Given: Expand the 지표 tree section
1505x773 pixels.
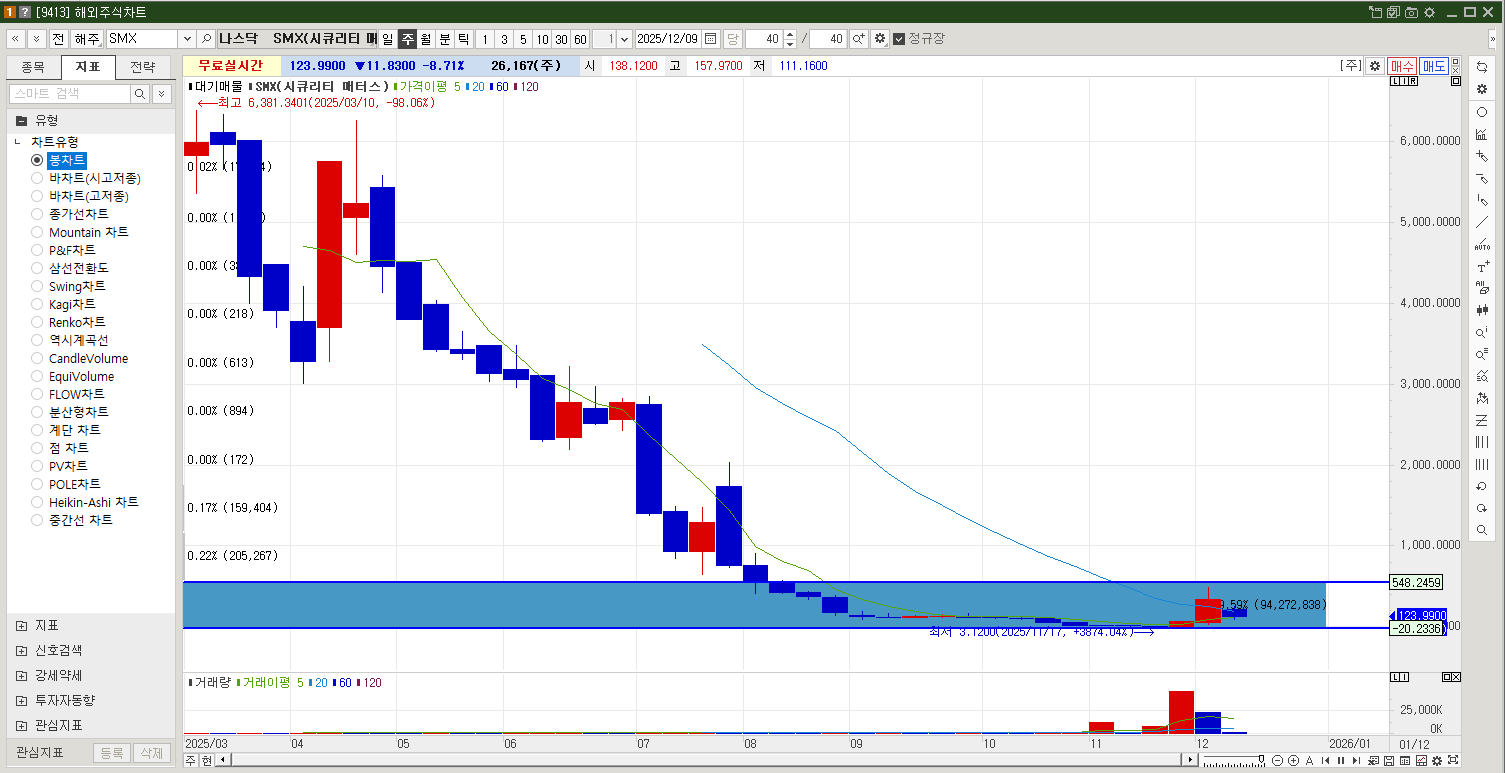Looking at the screenshot, I should (22, 625).
